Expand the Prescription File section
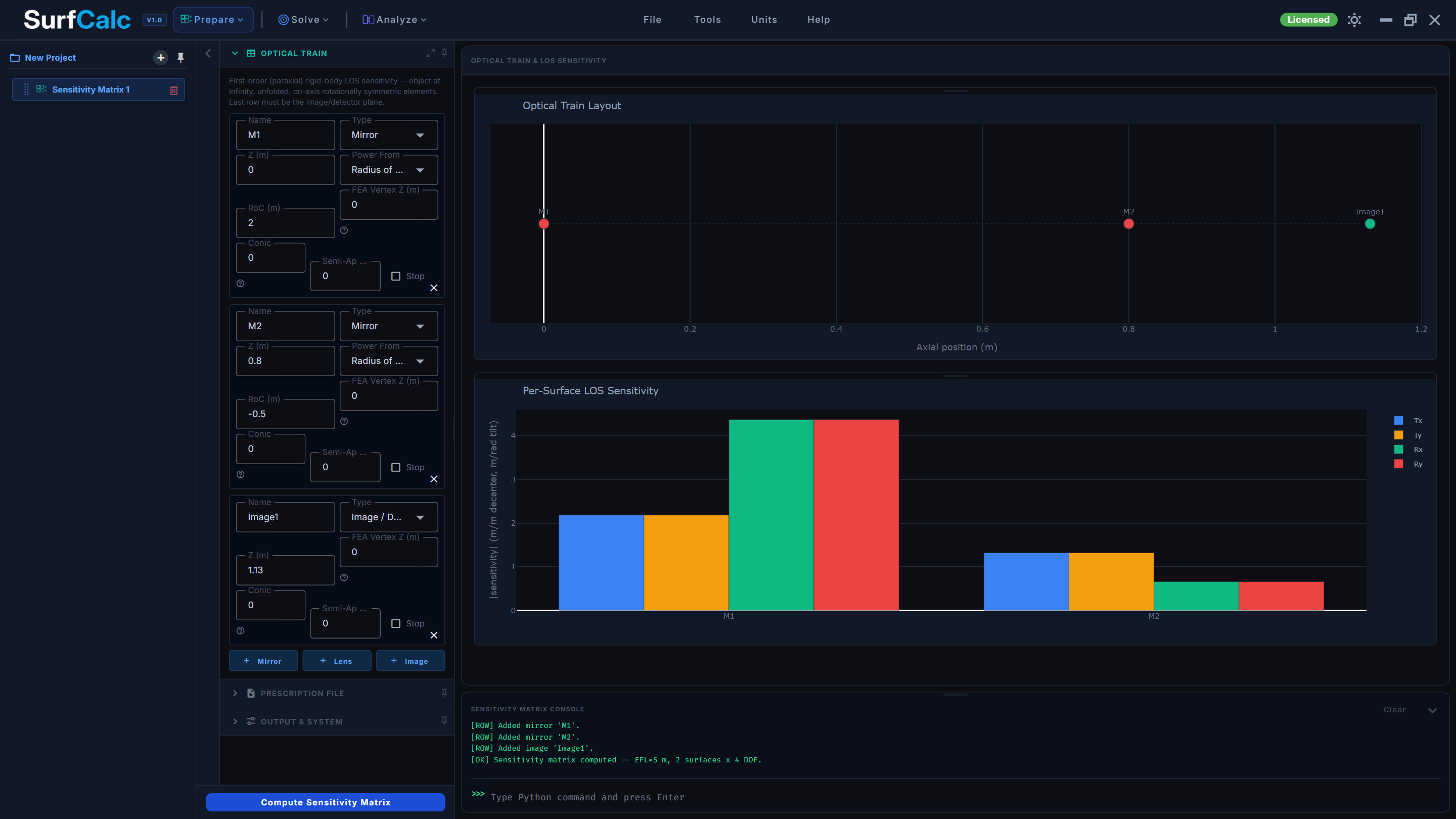Viewport: 1456px width, 819px height. tap(235, 693)
